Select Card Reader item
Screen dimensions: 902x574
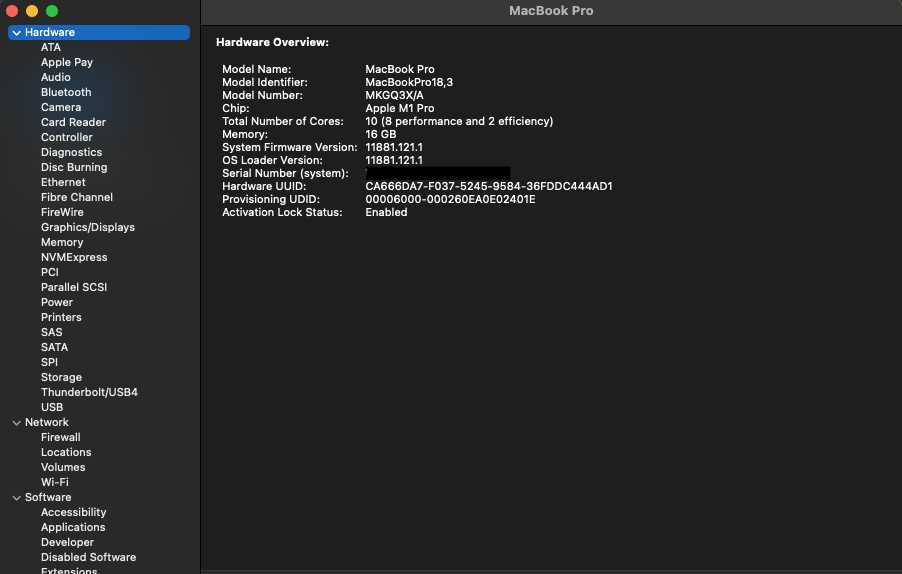pos(74,122)
